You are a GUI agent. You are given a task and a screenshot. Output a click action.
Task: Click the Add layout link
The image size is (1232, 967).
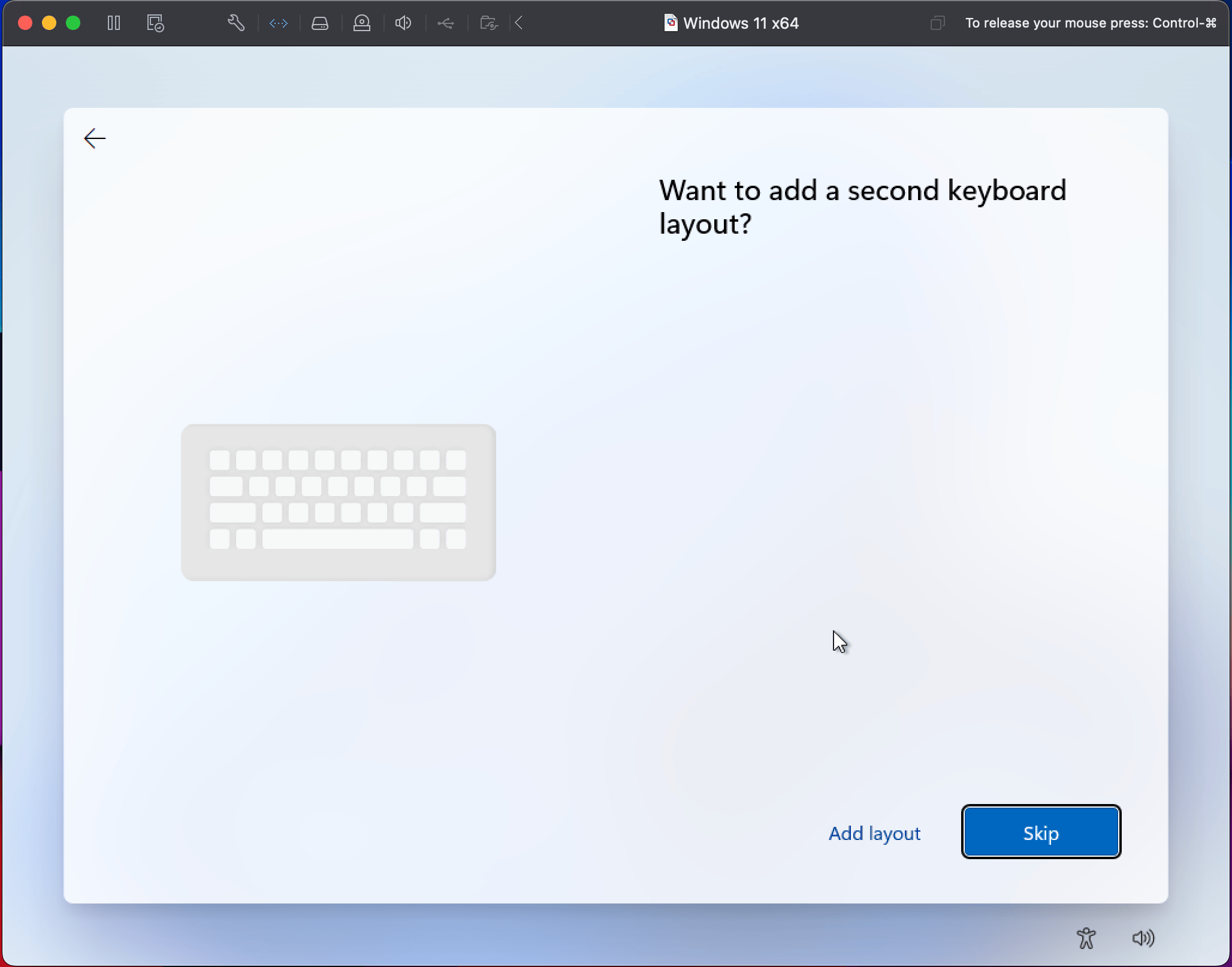874,833
